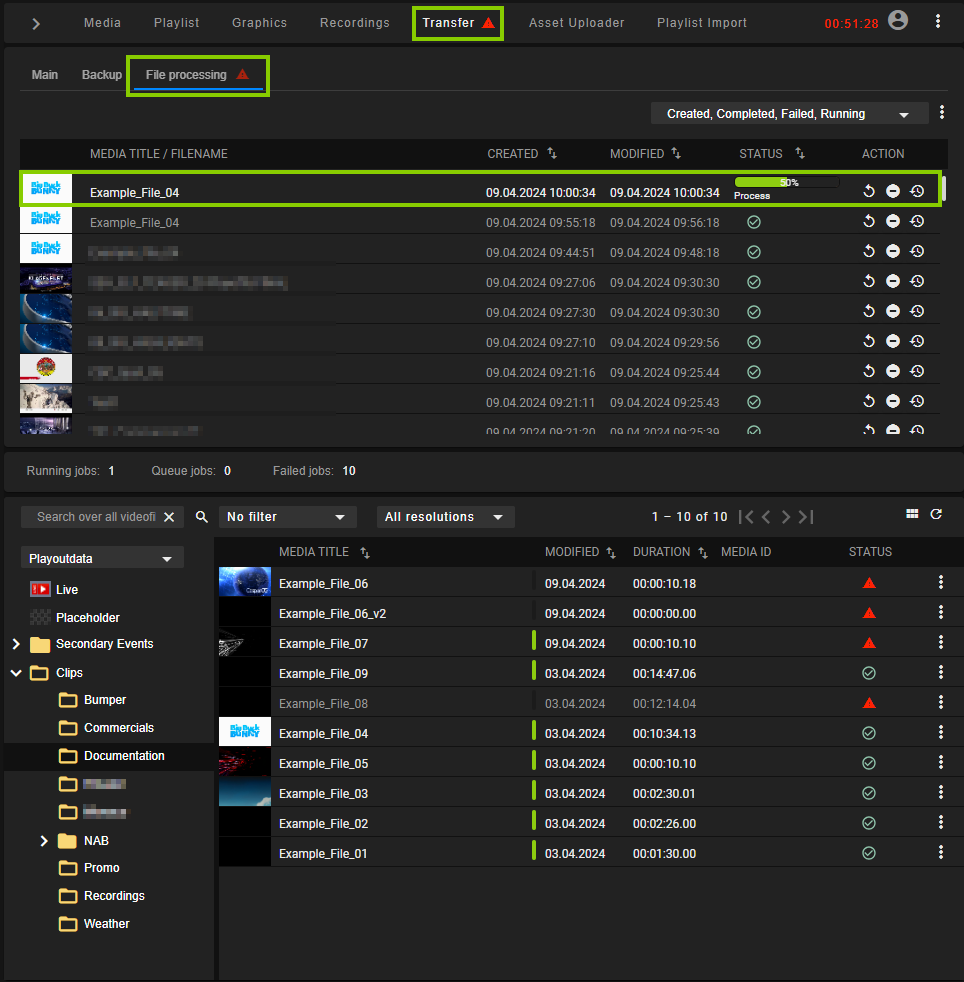Image resolution: width=964 pixels, height=982 pixels.
Task: Refresh the media library list
Action: (x=936, y=513)
